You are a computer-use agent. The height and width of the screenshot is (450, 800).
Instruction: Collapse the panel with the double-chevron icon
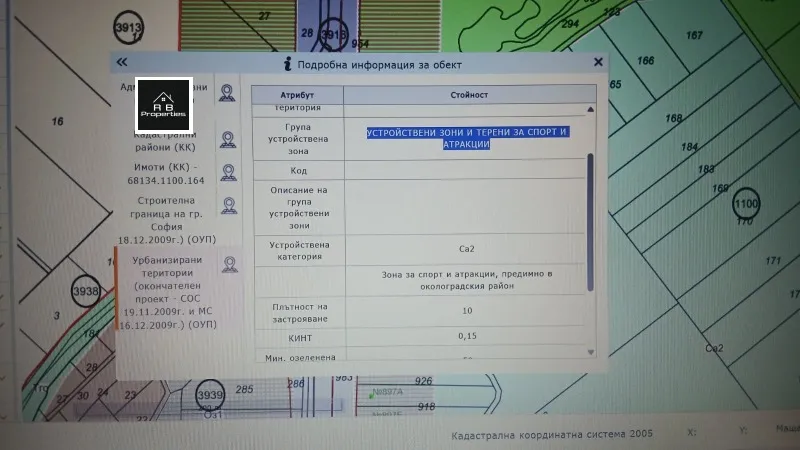122,62
